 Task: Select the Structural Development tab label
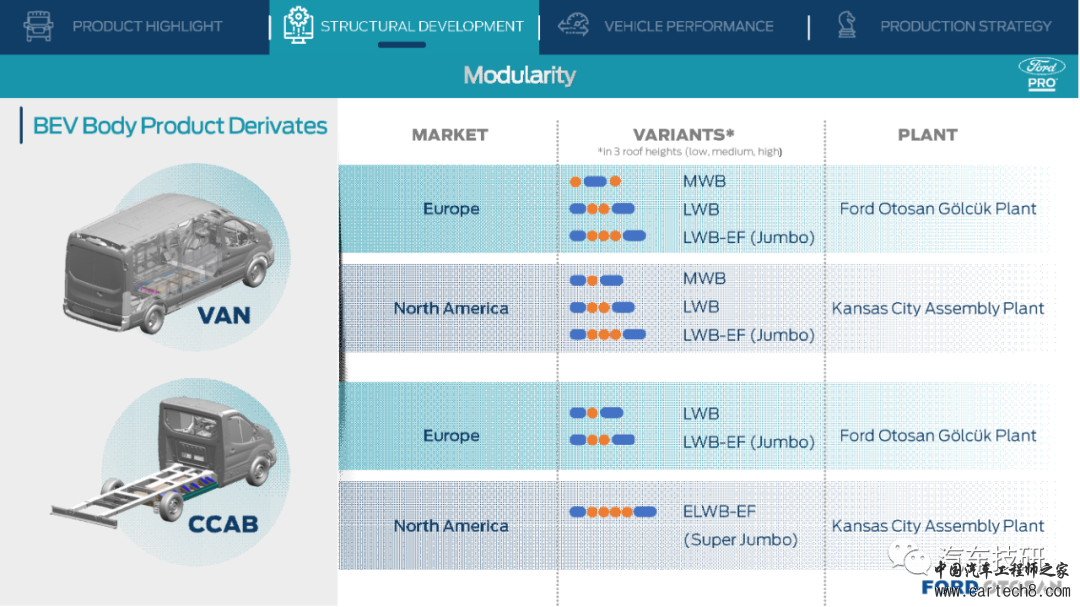(x=421, y=26)
